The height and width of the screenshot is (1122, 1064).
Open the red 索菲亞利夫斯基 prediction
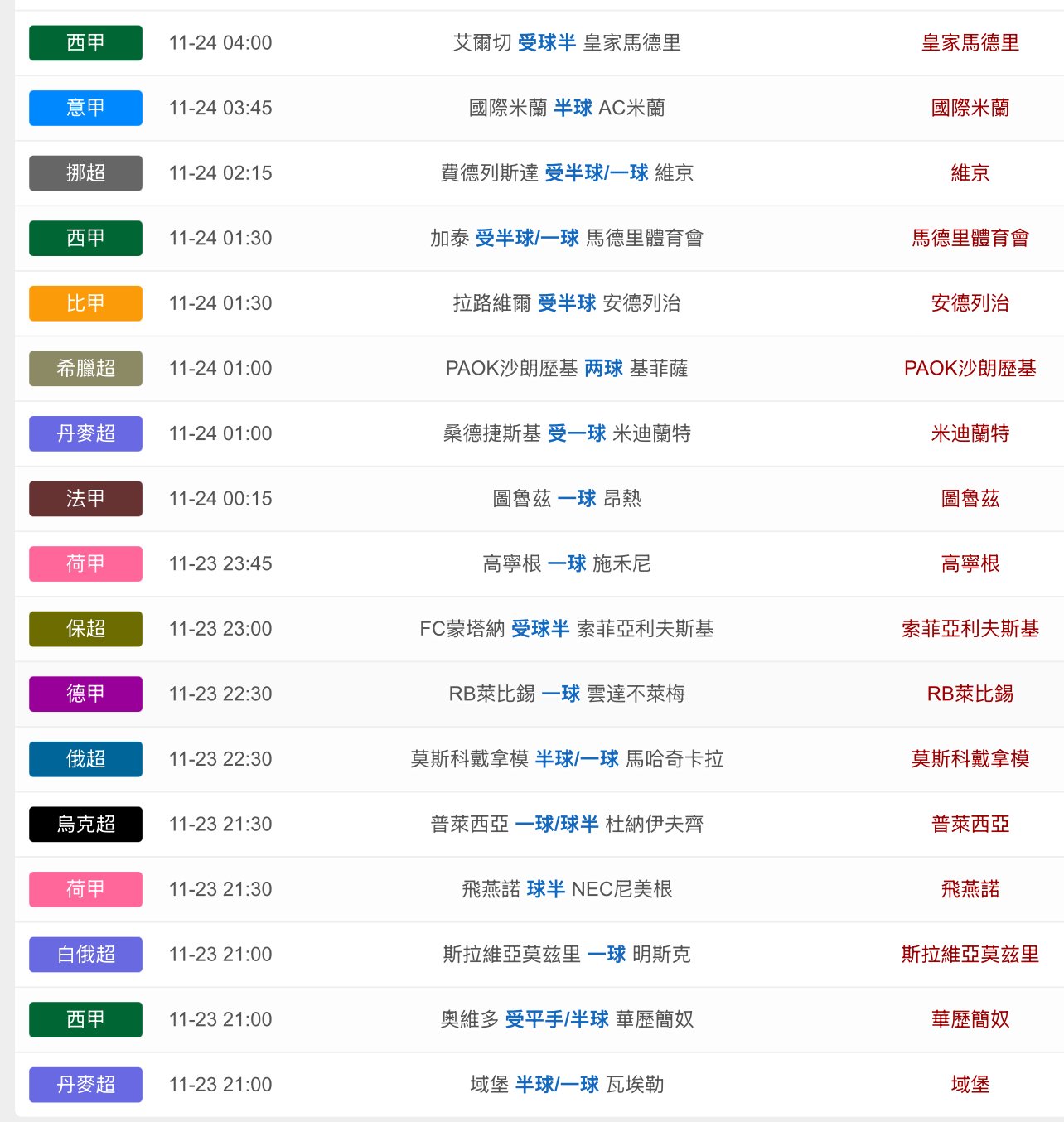(x=970, y=629)
